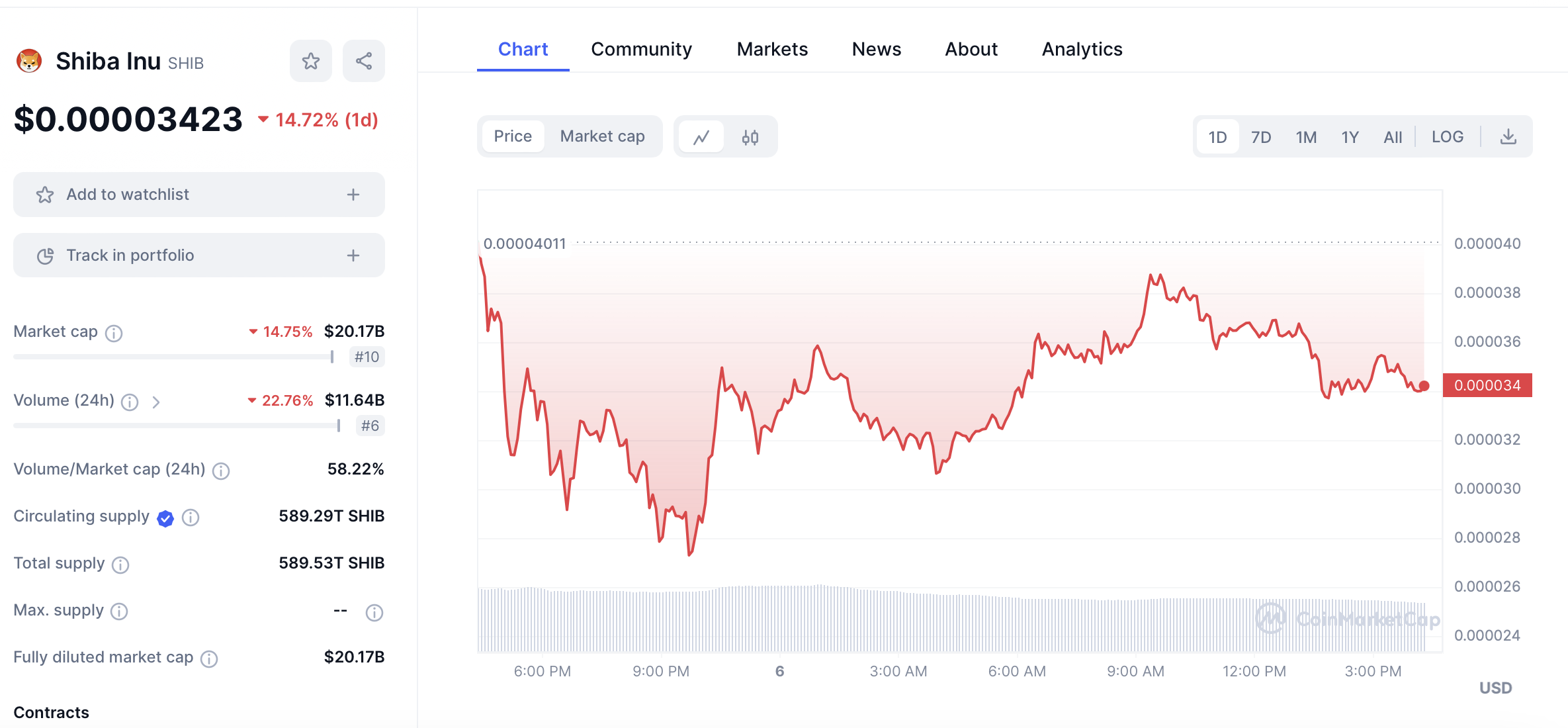Click Circulating supply info icon
Viewport: 1568px width, 728px height.
point(191,518)
